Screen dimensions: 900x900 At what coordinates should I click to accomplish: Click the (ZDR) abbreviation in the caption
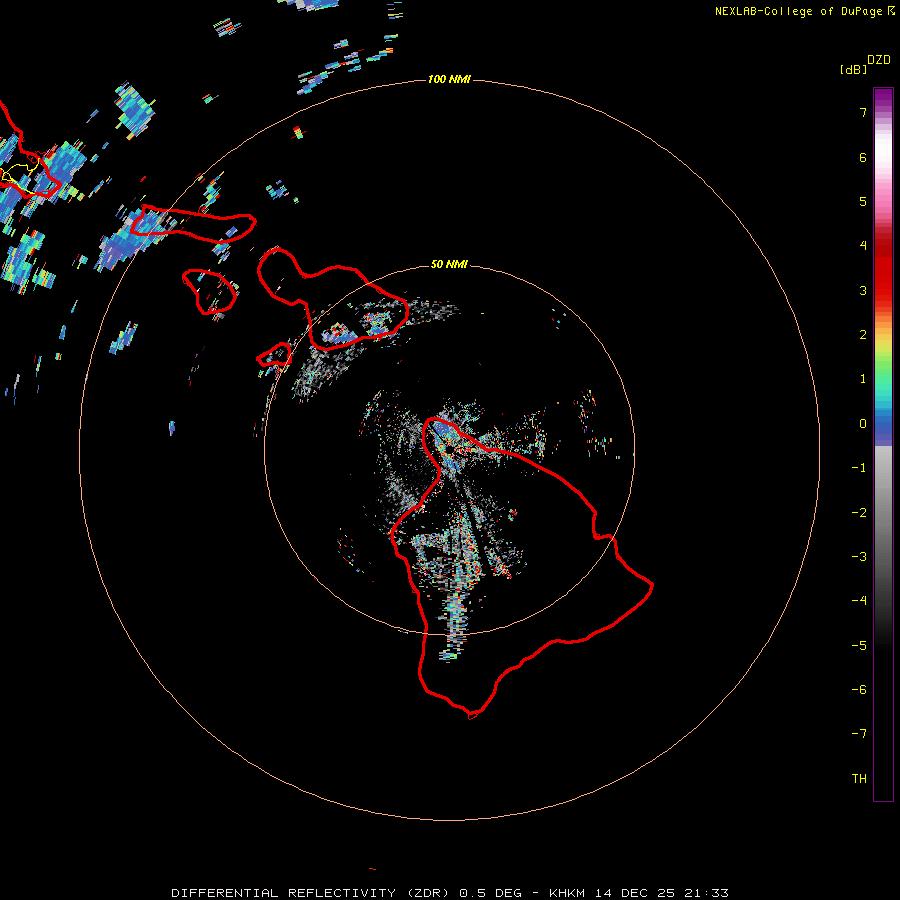(428, 893)
